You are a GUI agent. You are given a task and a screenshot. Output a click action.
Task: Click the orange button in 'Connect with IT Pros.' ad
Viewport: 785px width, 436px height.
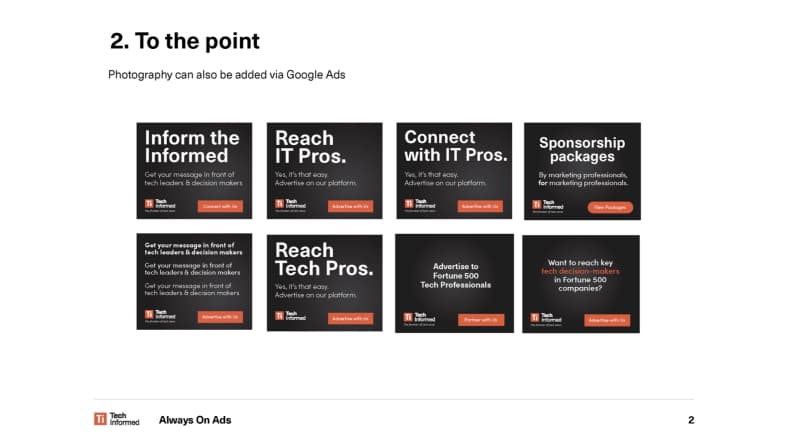tap(480, 206)
